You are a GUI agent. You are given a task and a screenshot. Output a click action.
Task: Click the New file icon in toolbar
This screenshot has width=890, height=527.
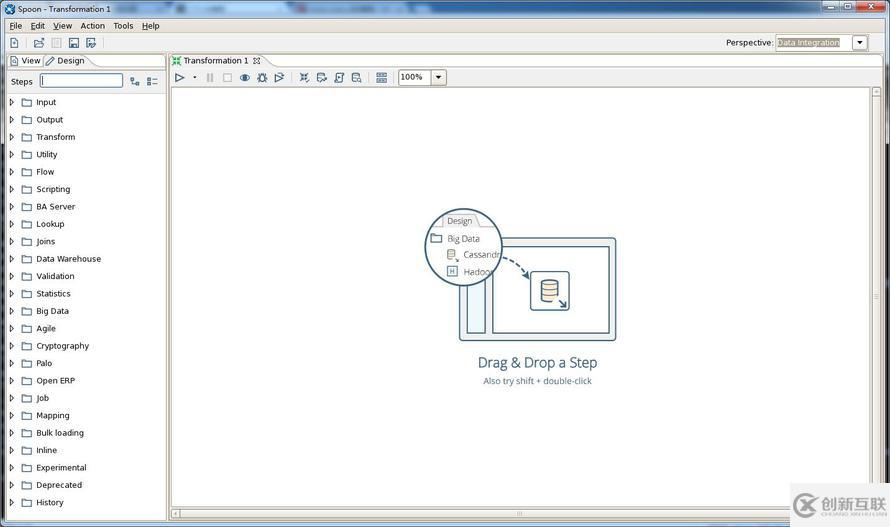(x=15, y=43)
